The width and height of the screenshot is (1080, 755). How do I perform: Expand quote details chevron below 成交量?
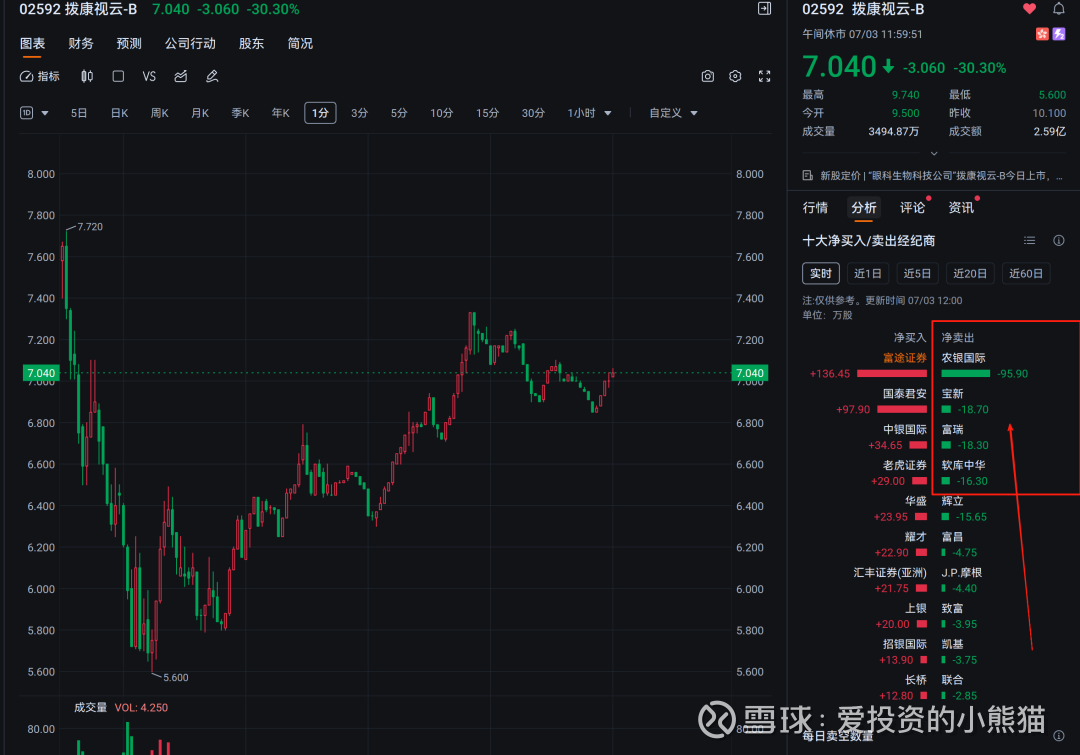[x=934, y=154]
